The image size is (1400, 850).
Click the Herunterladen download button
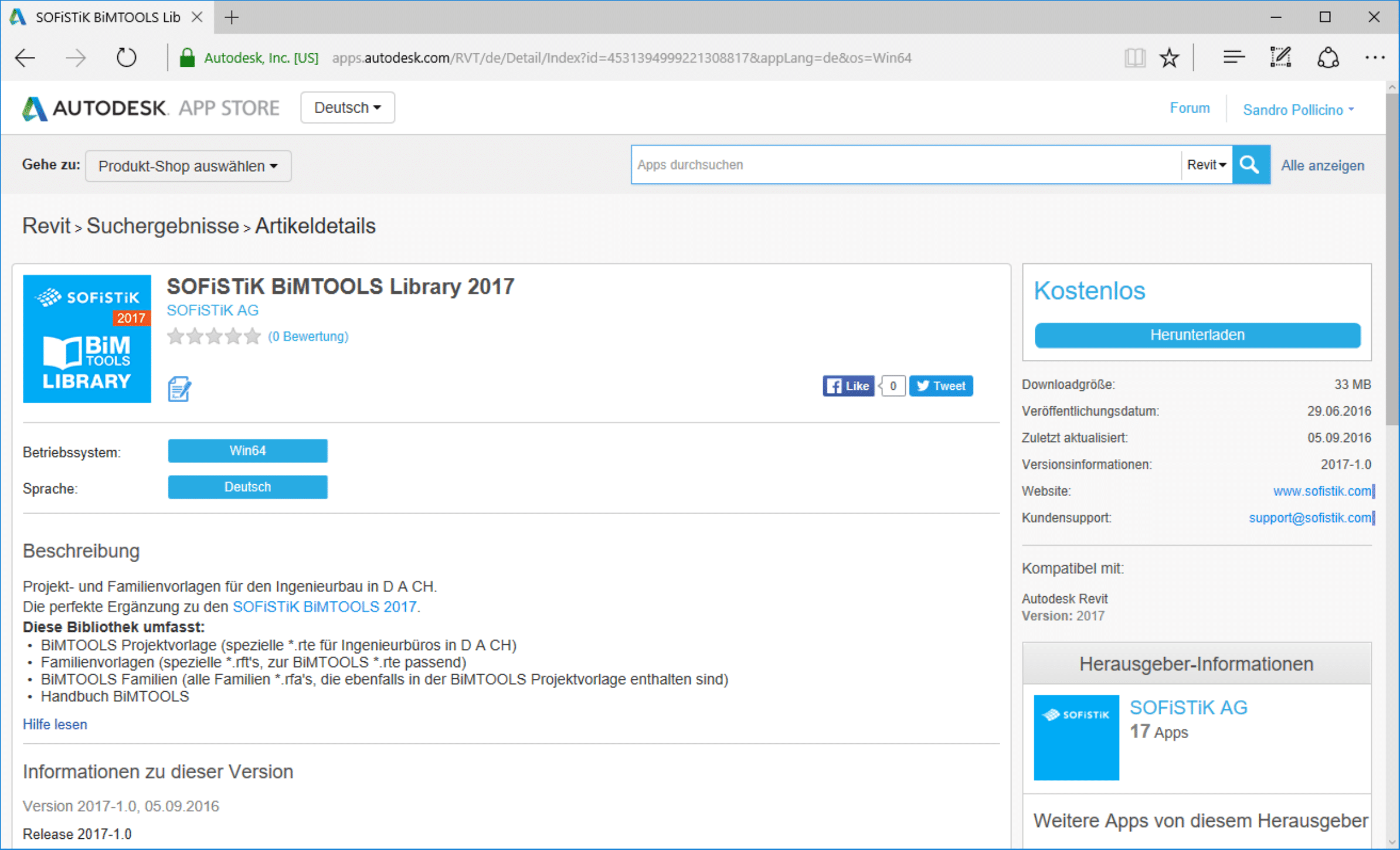[x=1197, y=335]
